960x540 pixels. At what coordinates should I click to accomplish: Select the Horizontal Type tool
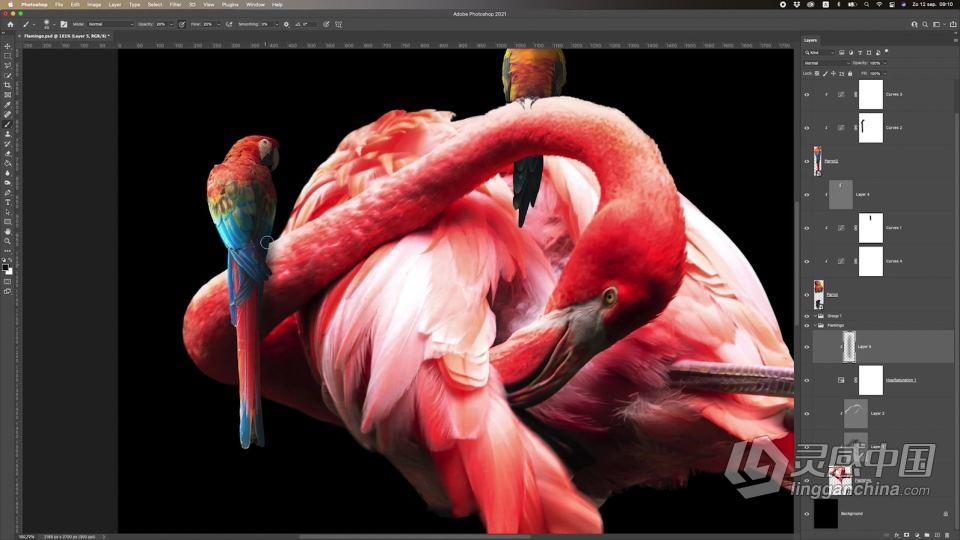click(x=7, y=203)
